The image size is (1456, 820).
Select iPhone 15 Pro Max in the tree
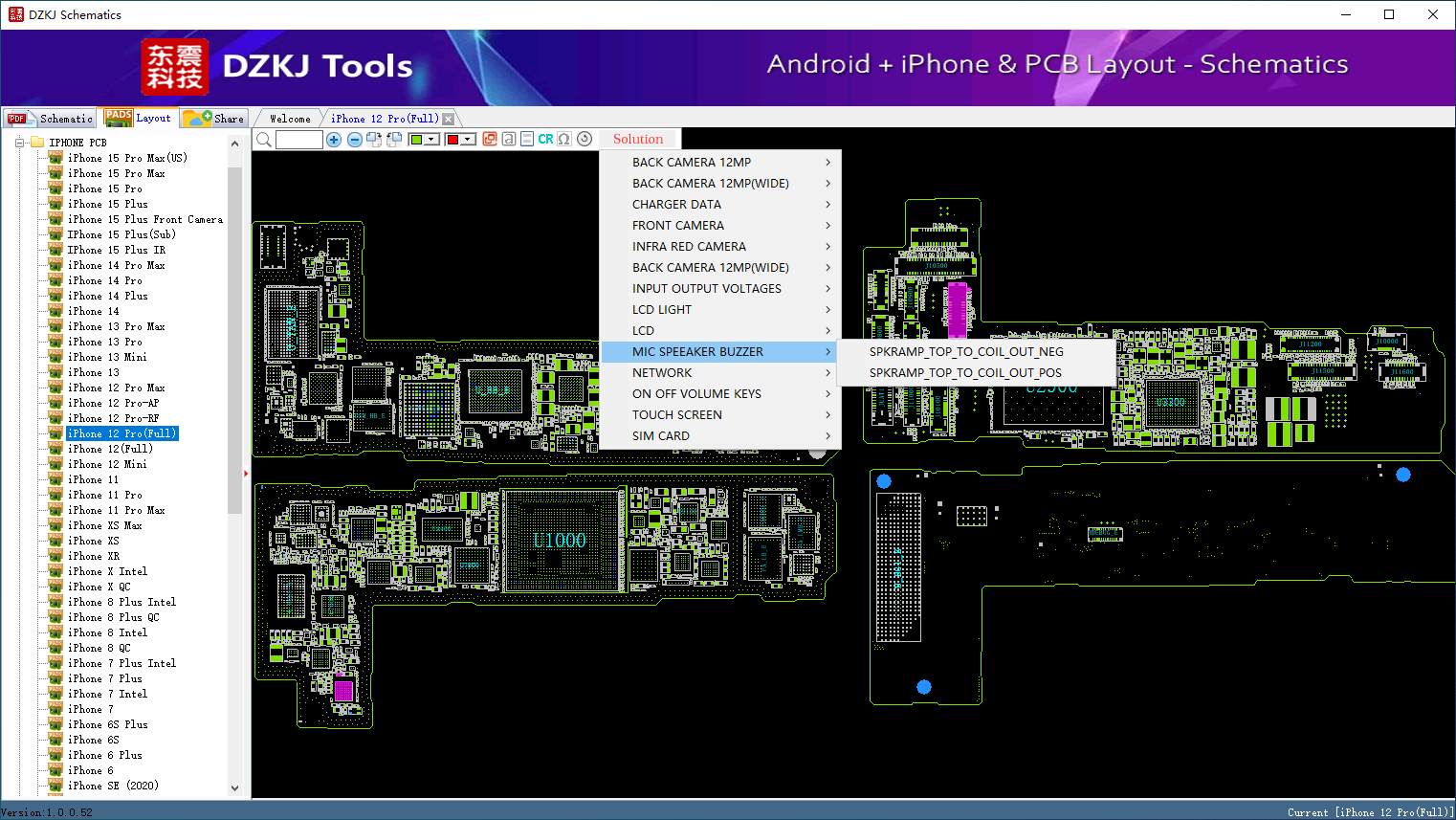(x=117, y=173)
